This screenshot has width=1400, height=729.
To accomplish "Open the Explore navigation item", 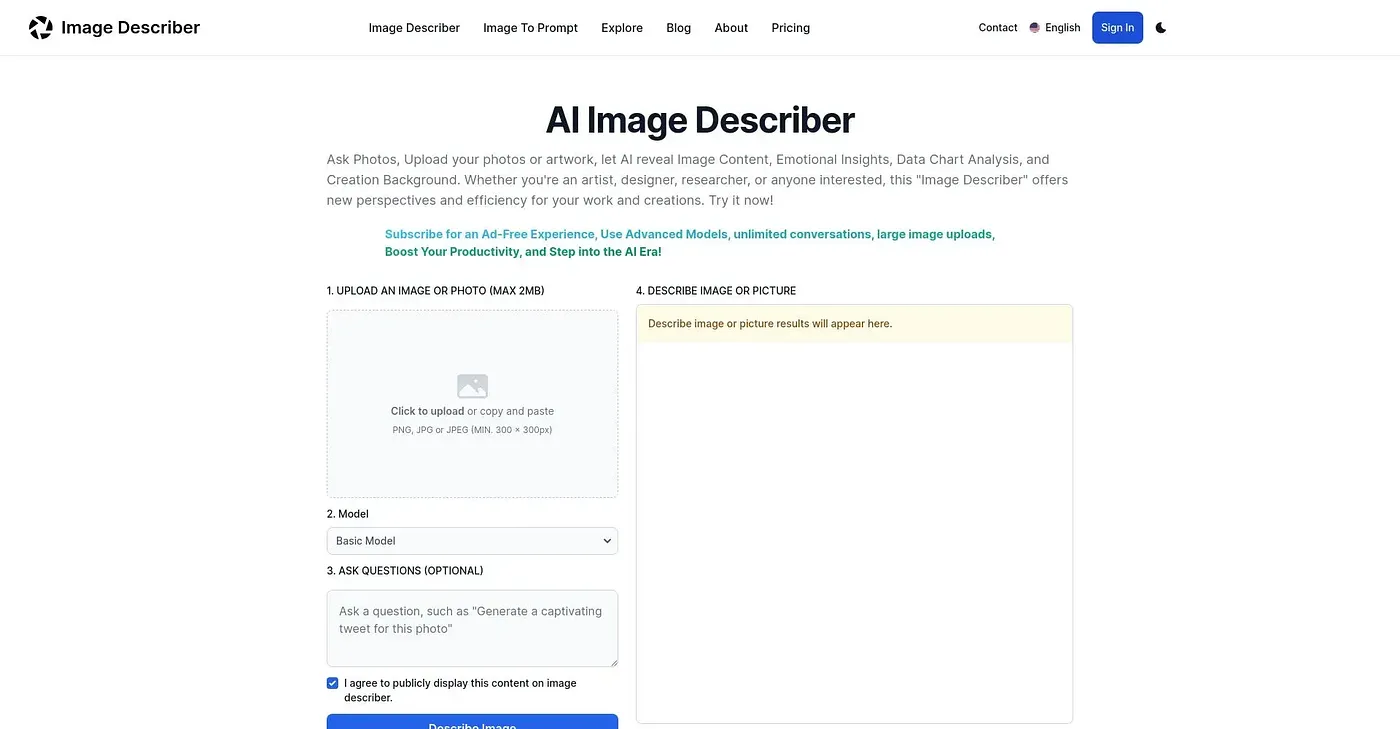I will coord(622,28).
